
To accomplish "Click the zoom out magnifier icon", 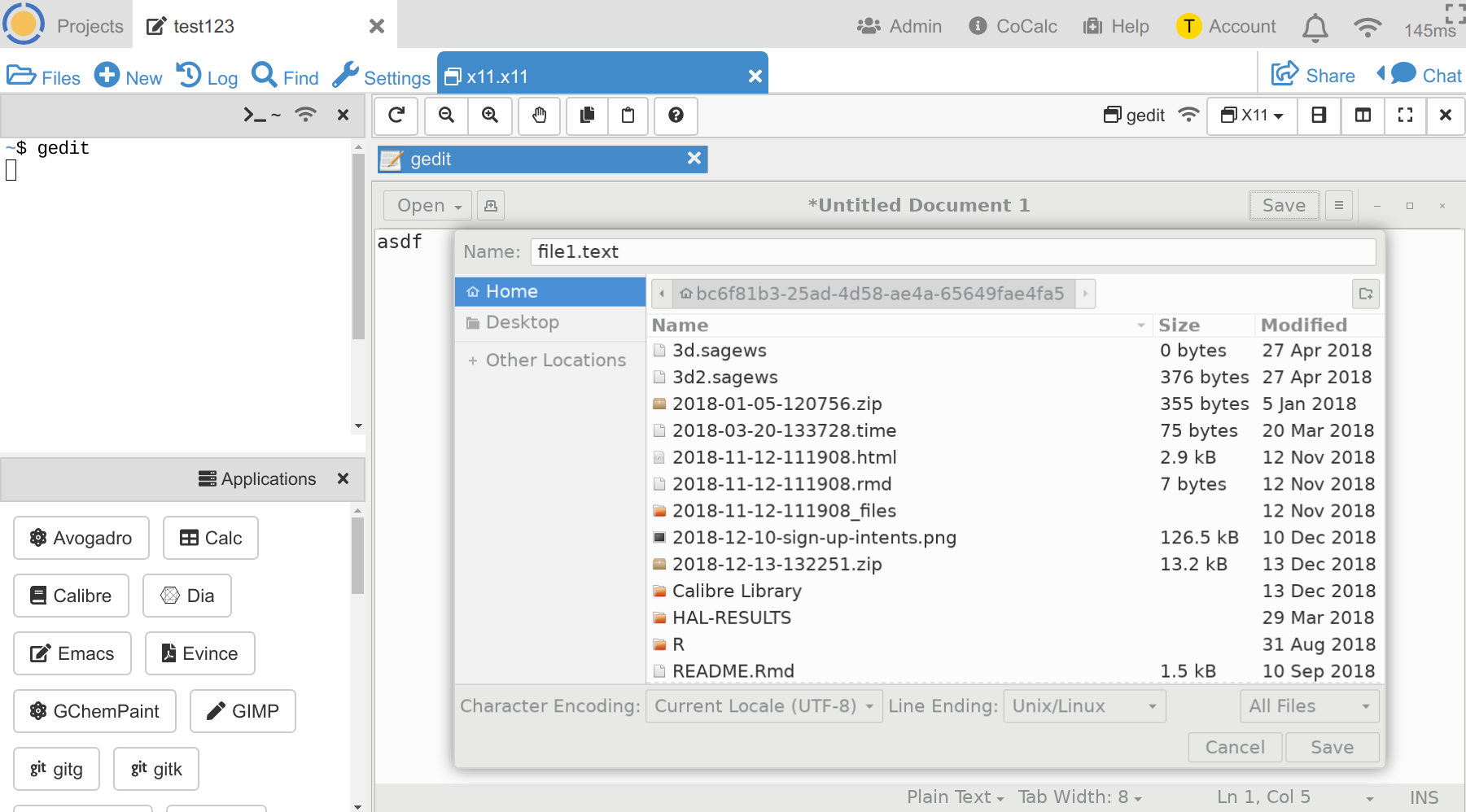I will pyautogui.click(x=446, y=116).
